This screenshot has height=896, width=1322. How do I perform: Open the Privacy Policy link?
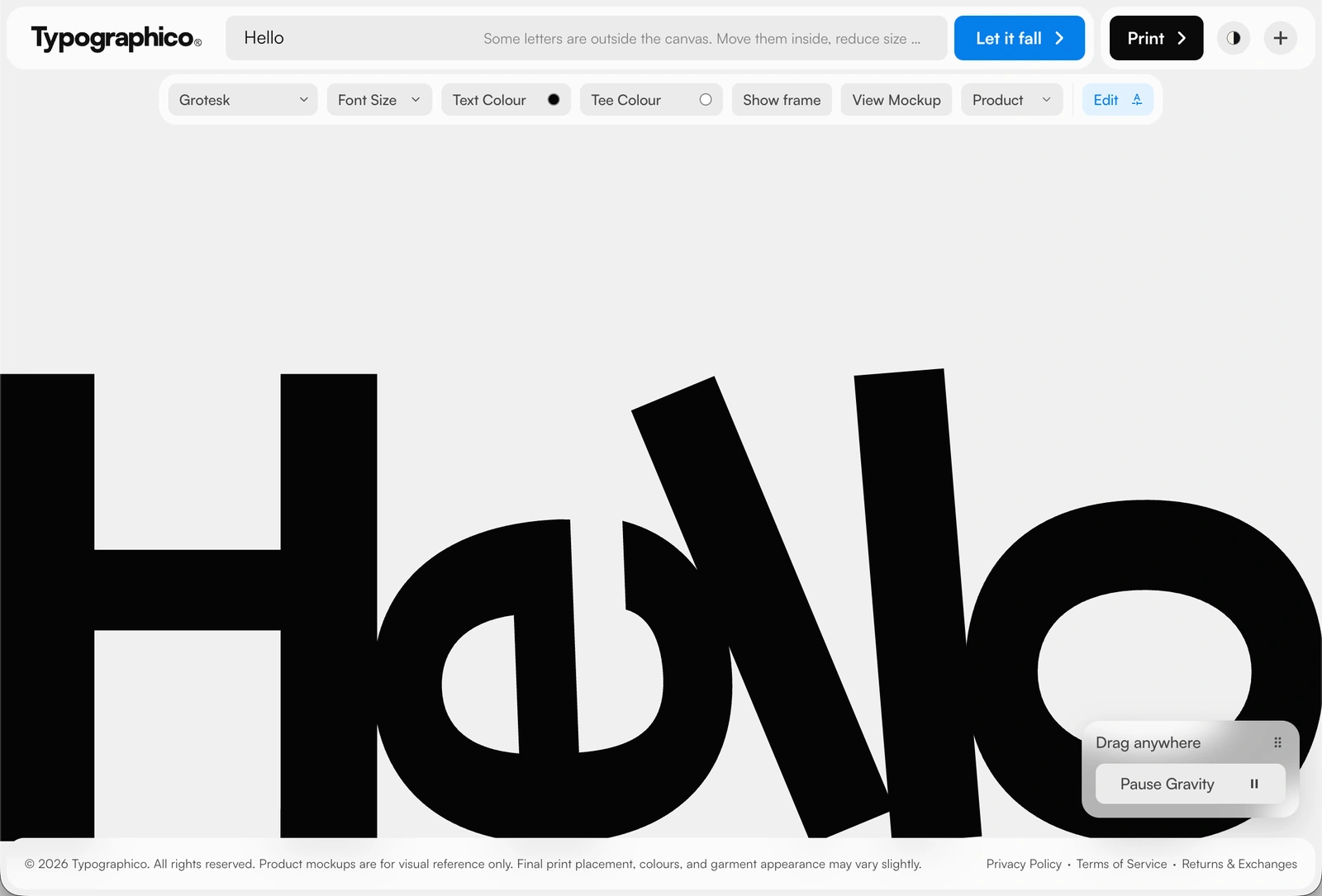[x=1024, y=864]
